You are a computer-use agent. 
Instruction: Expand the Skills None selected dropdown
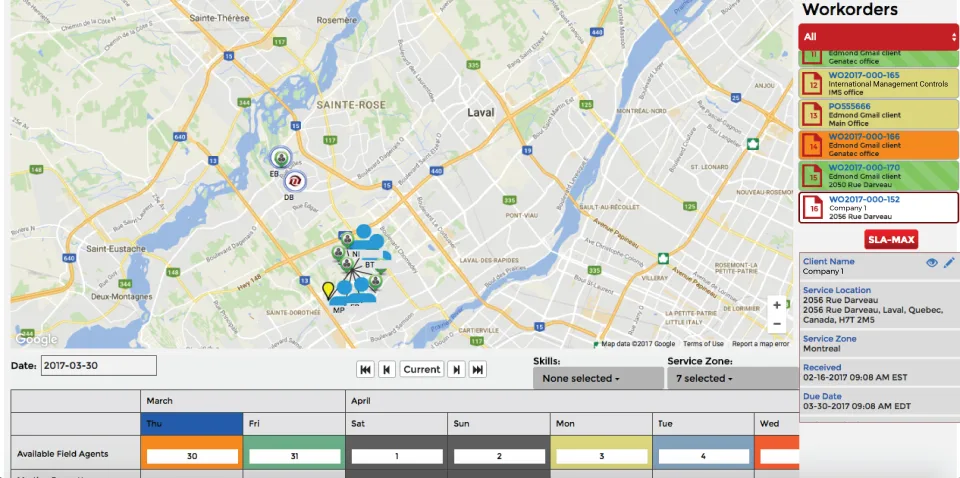[x=598, y=378]
